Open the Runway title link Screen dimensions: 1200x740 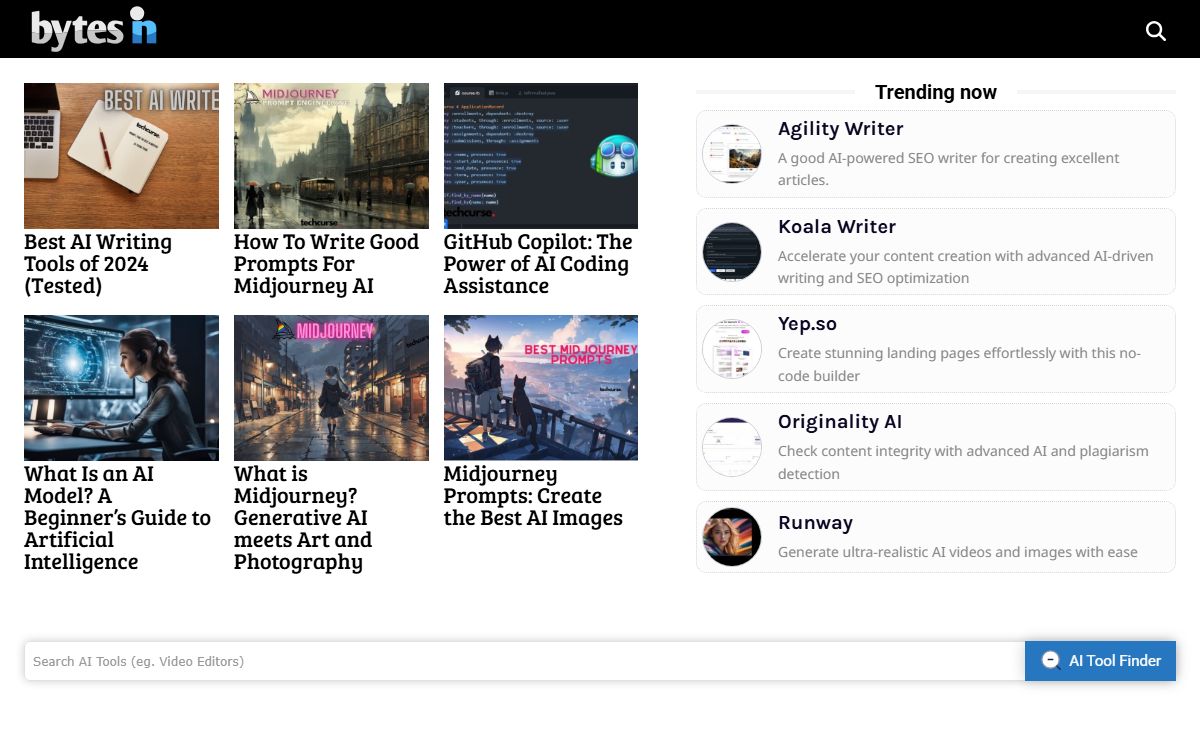tap(815, 523)
